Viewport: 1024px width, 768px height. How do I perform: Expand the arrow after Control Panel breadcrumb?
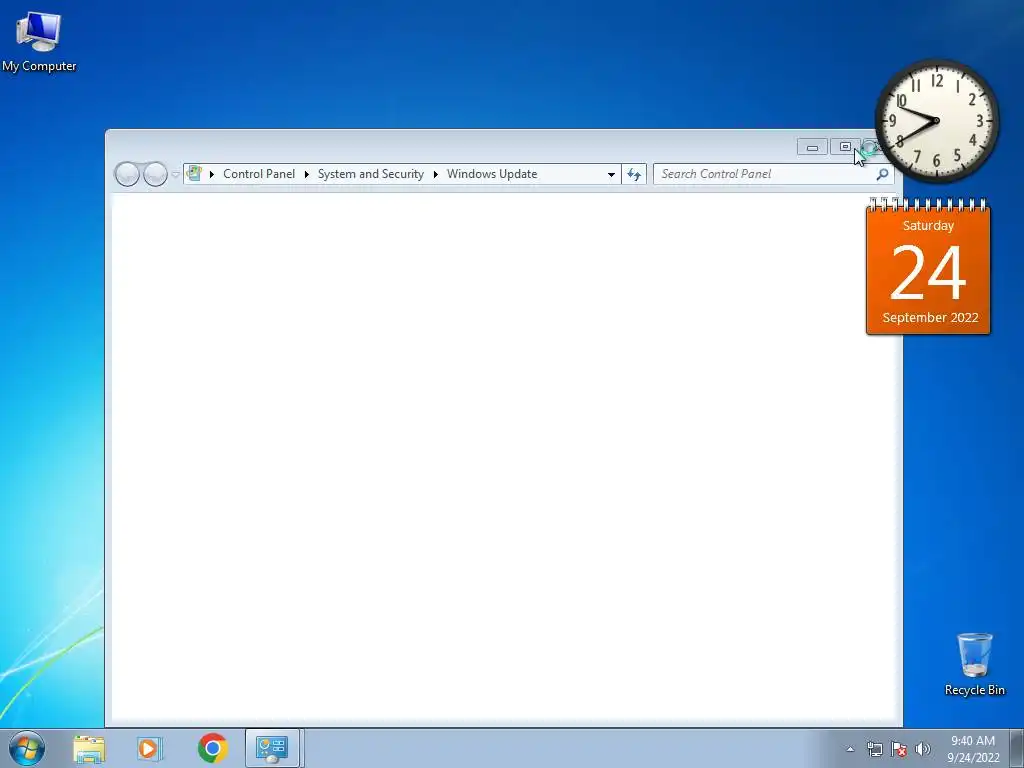(x=306, y=174)
